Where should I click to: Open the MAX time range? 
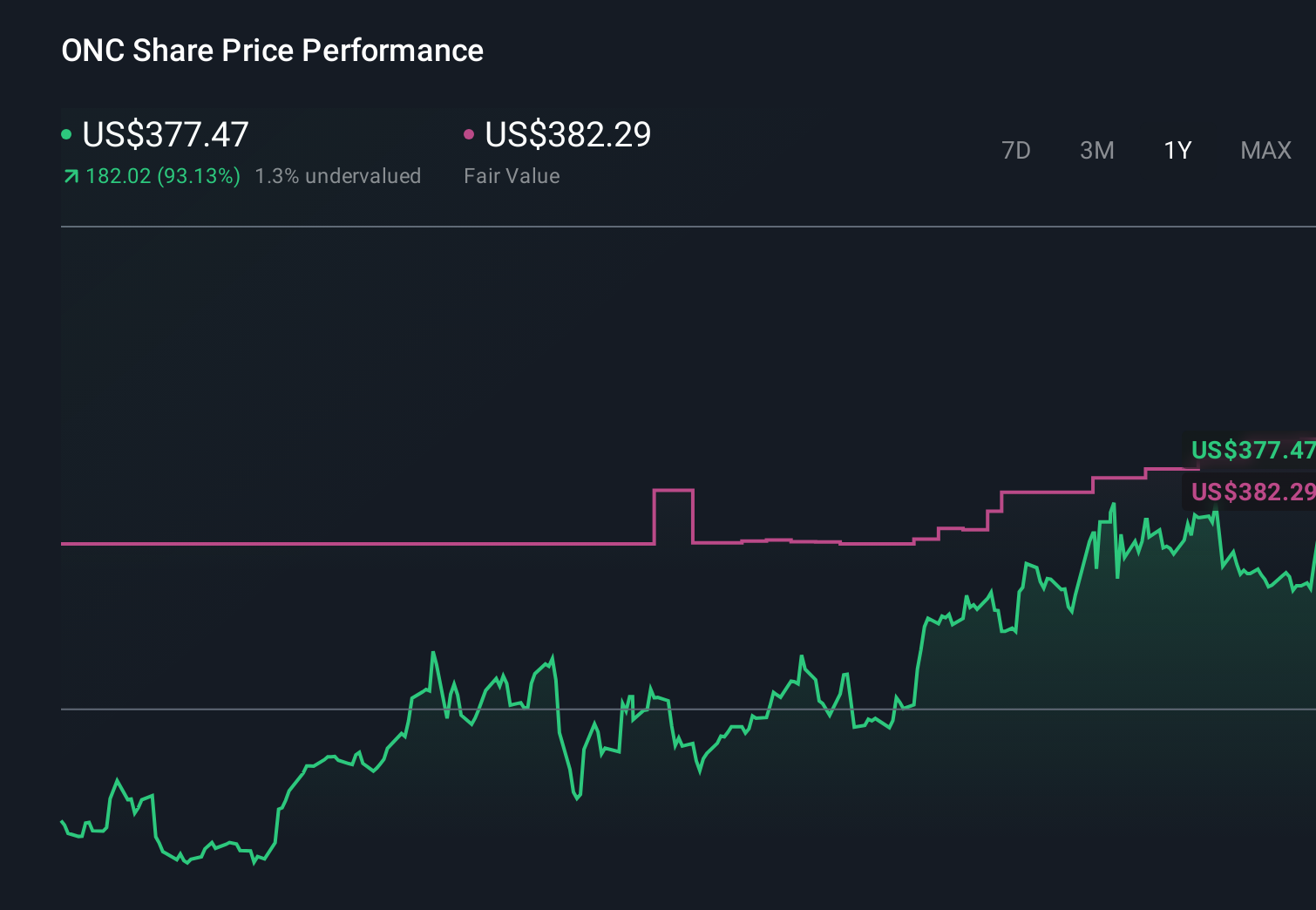(x=1265, y=150)
